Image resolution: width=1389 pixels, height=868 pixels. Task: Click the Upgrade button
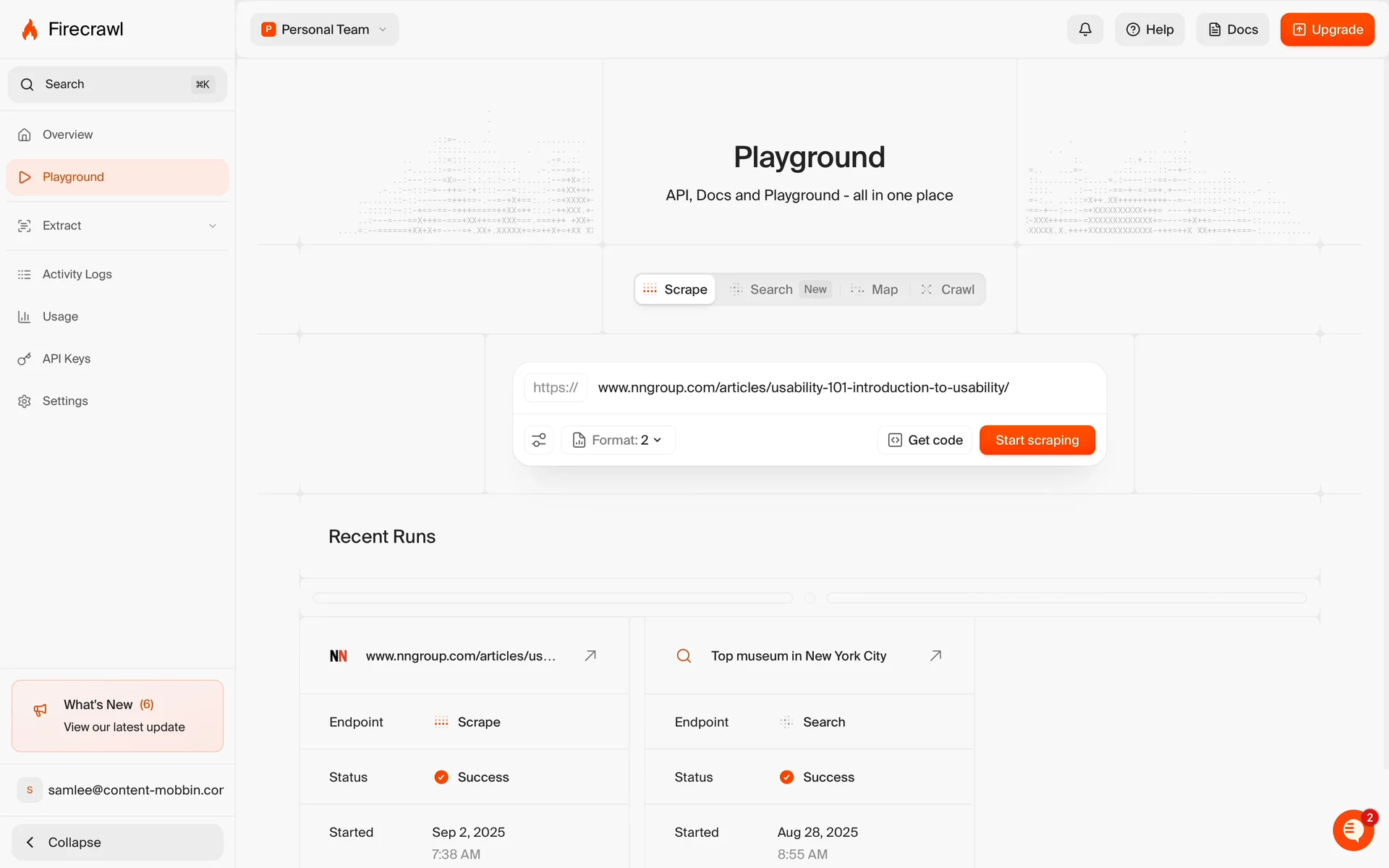(1327, 30)
